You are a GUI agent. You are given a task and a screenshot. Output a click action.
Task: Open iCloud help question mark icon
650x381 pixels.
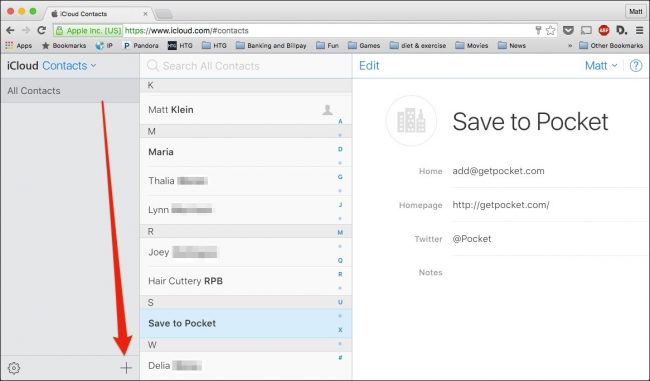(635, 66)
